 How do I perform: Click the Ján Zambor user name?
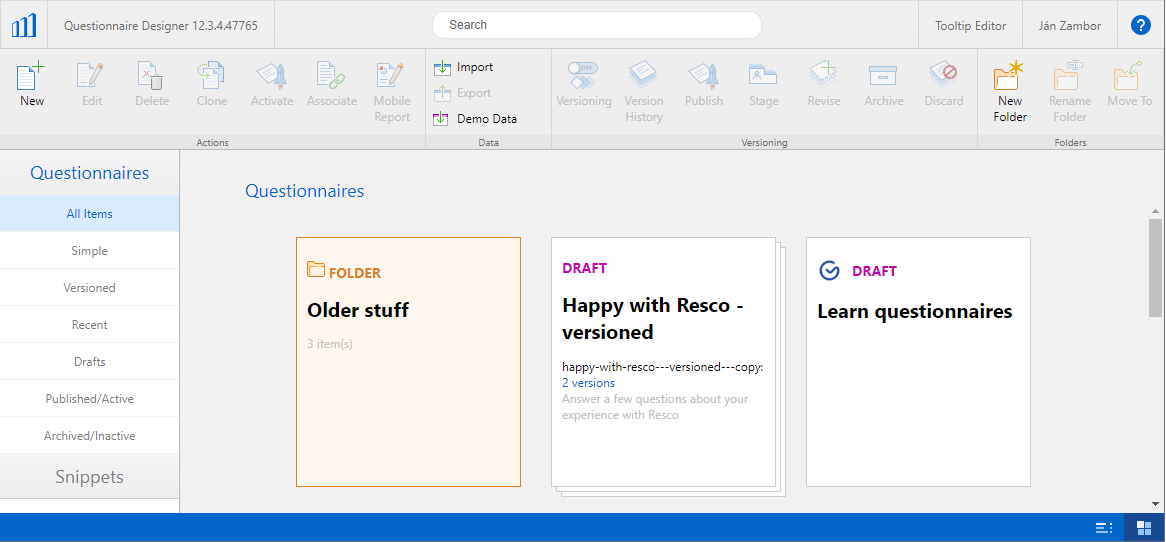pos(1069,25)
